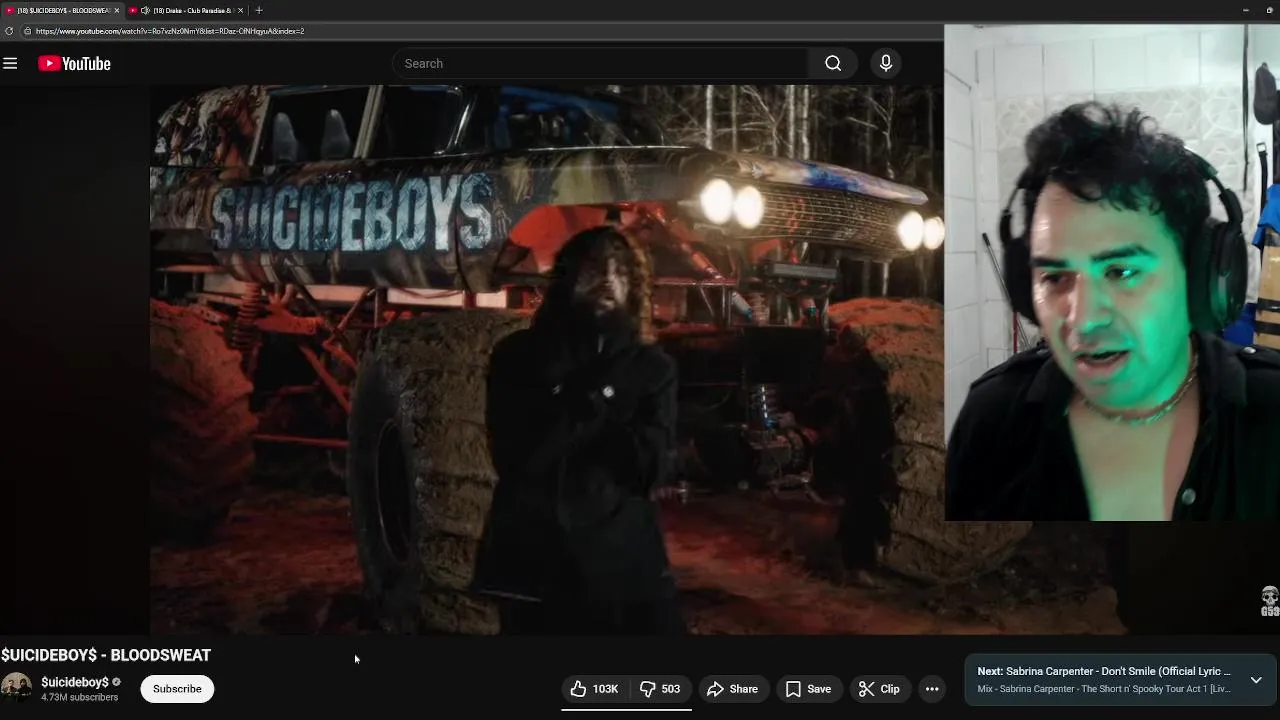Mute the Drake tab via speaker icon
The width and height of the screenshot is (1280, 720).
145,10
